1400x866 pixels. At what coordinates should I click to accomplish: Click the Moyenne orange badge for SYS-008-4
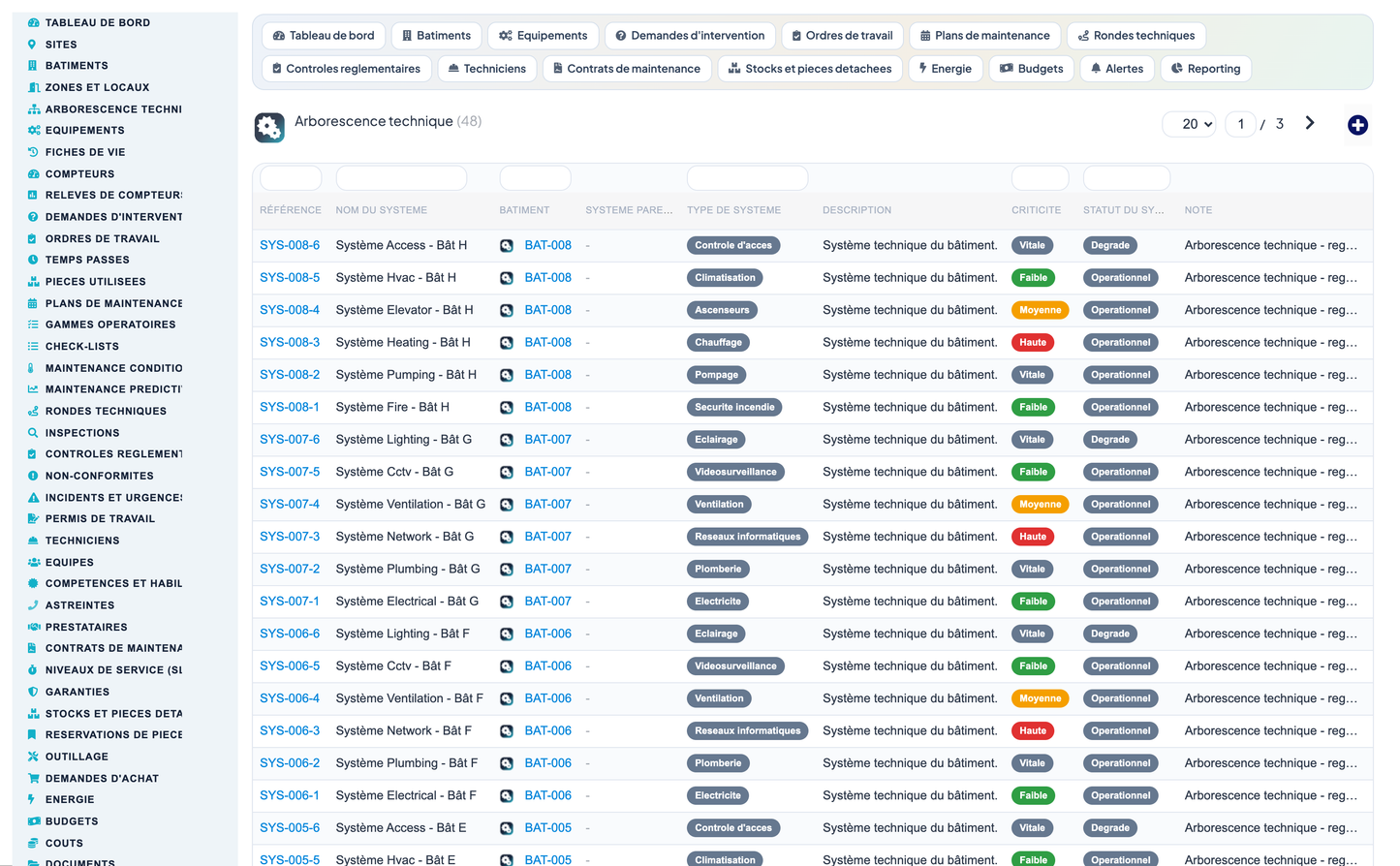tap(1040, 310)
